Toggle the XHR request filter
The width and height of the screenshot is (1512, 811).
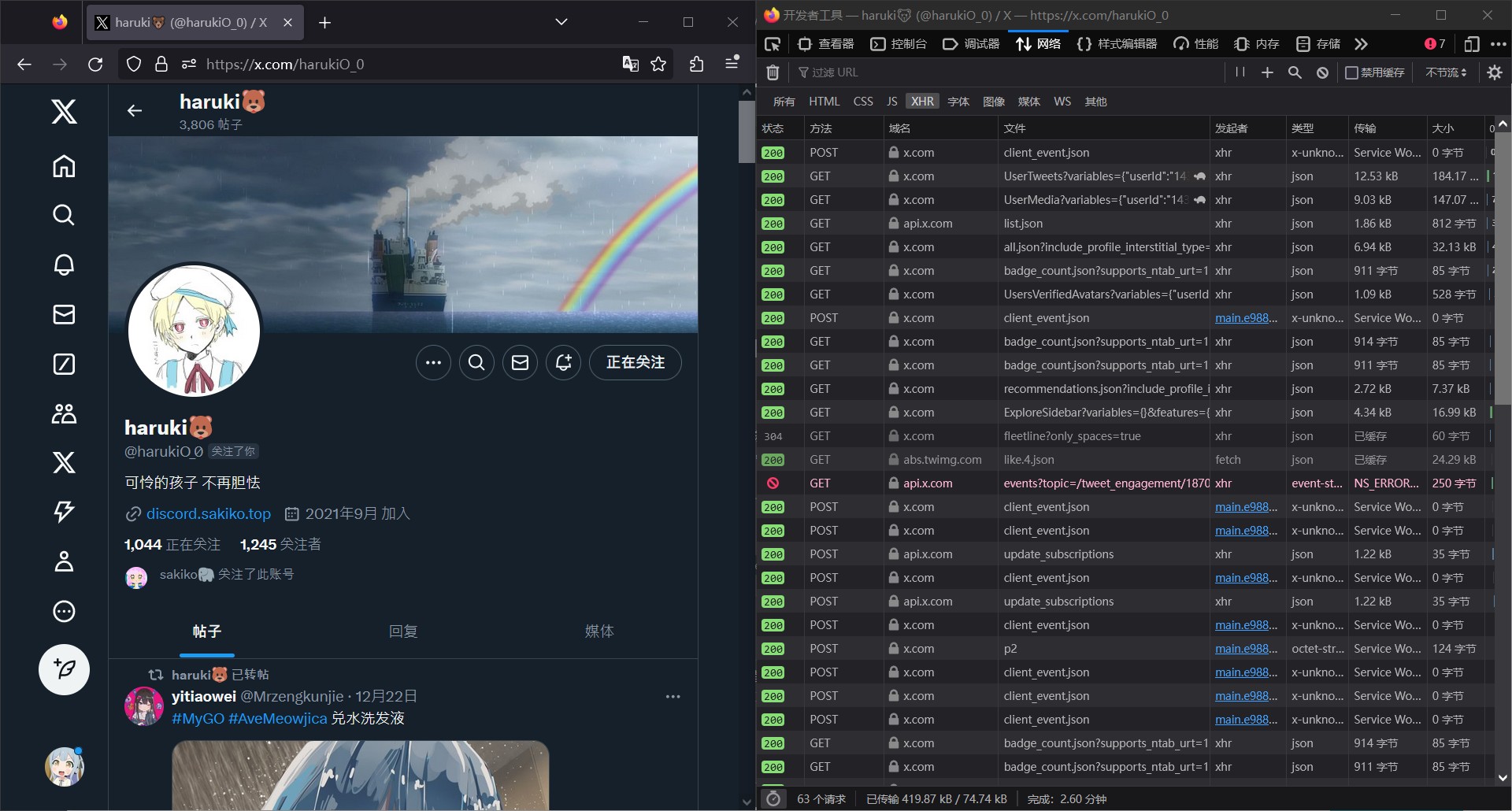coord(922,102)
